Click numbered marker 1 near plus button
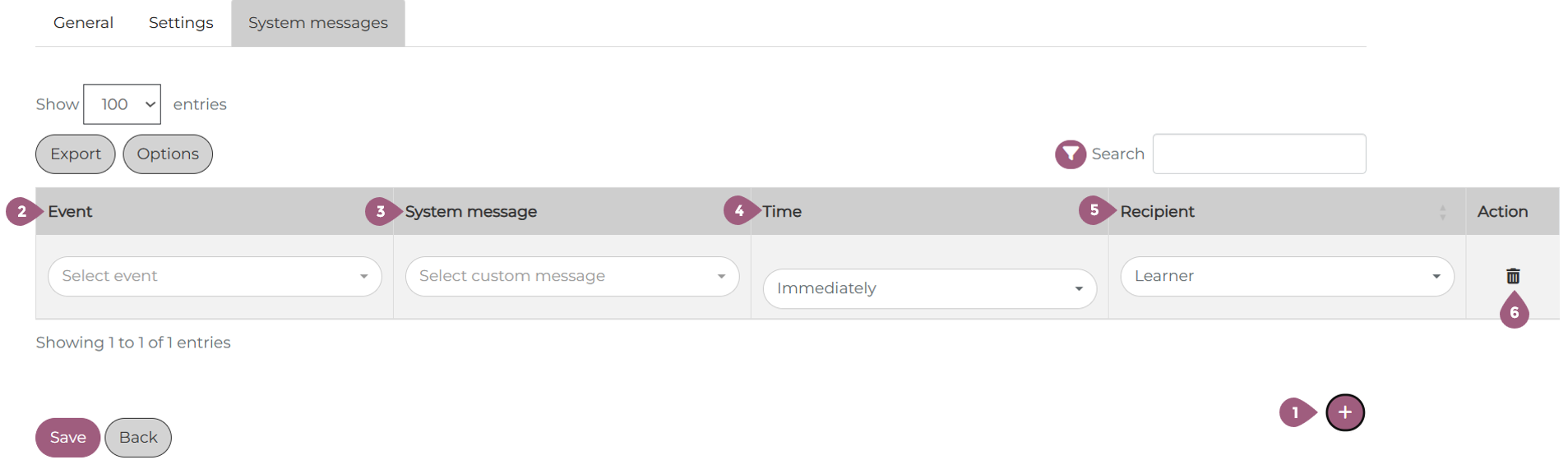The height and width of the screenshot is (469, 1568). click(1295, 412)
